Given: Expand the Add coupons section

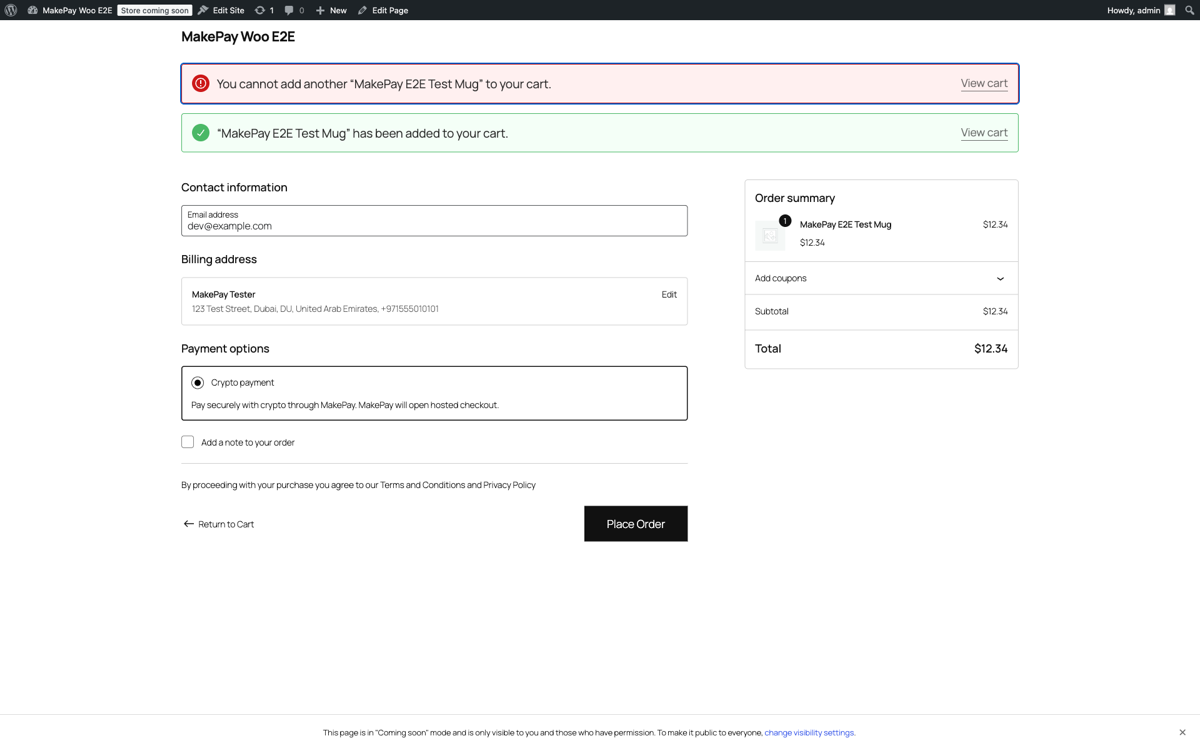Looking at the screenshot, I should (881, 279).
